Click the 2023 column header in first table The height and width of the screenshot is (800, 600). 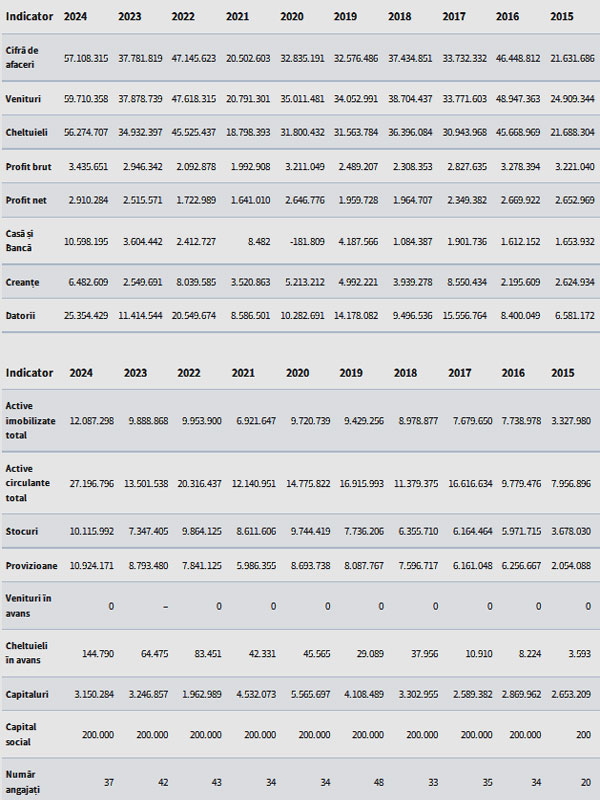pos(130,16)
